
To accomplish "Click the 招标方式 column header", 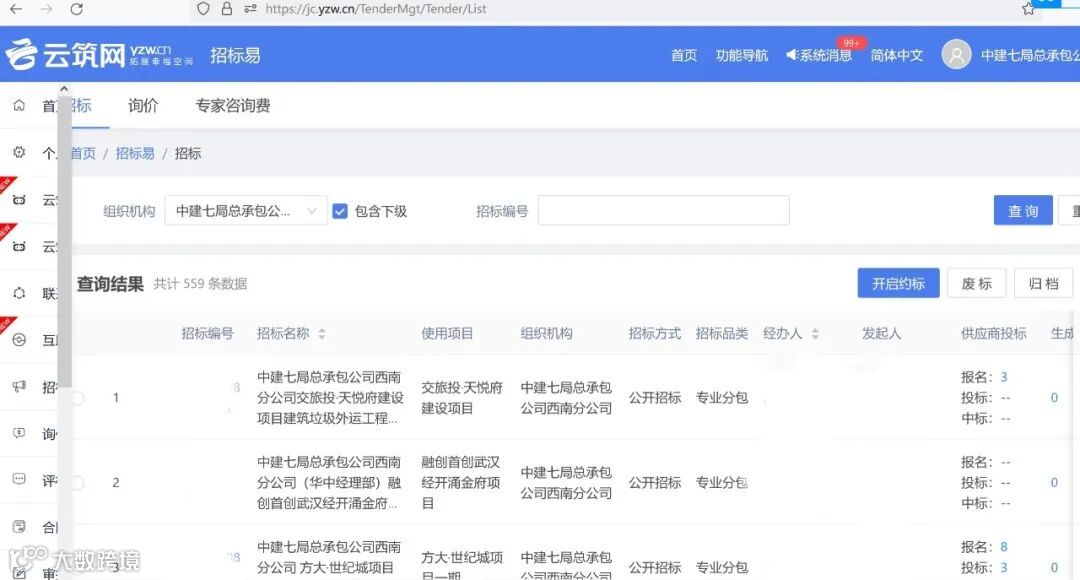I will (x=654, y=333).
